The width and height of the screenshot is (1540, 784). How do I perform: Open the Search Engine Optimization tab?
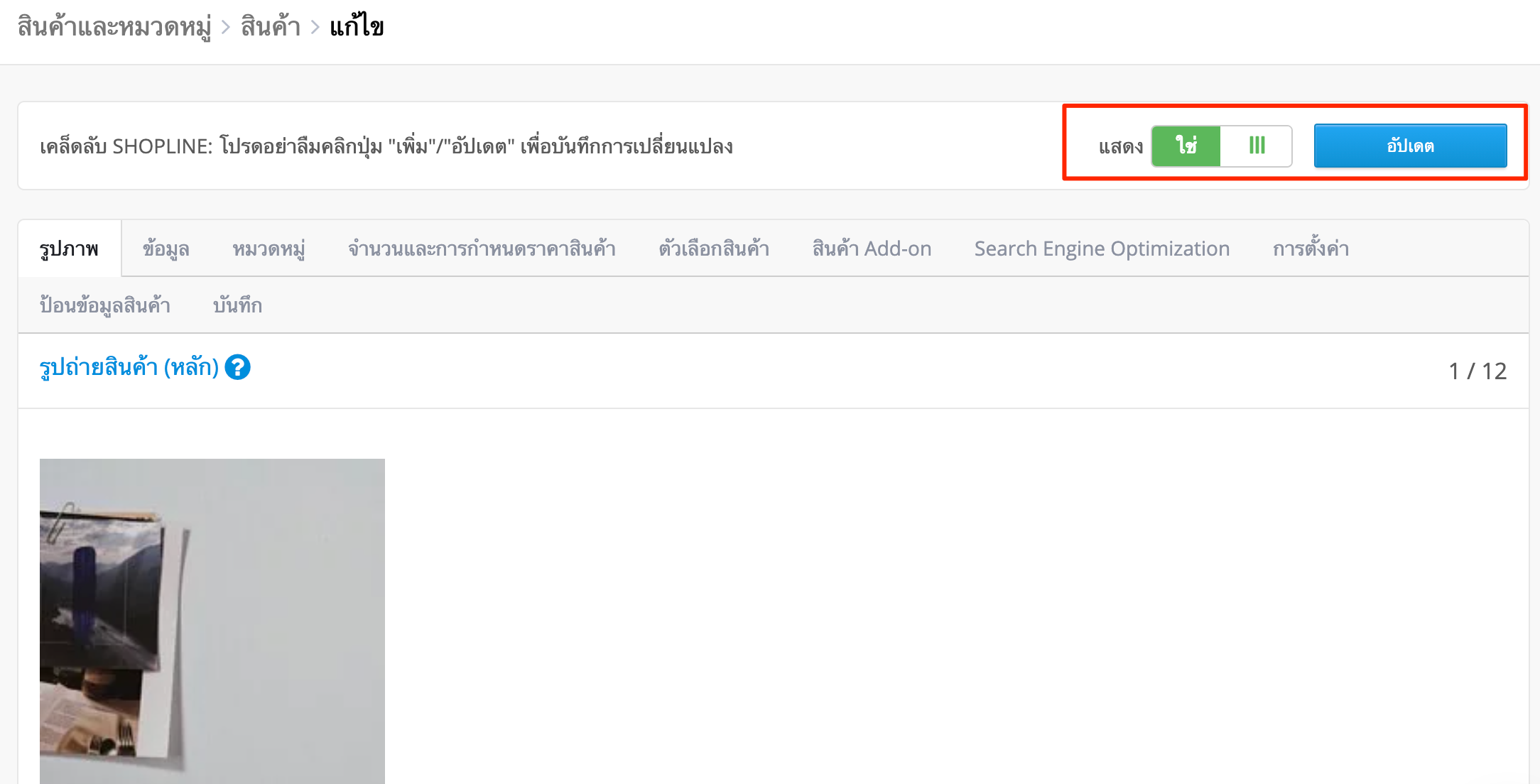(x=1102, y=249)
